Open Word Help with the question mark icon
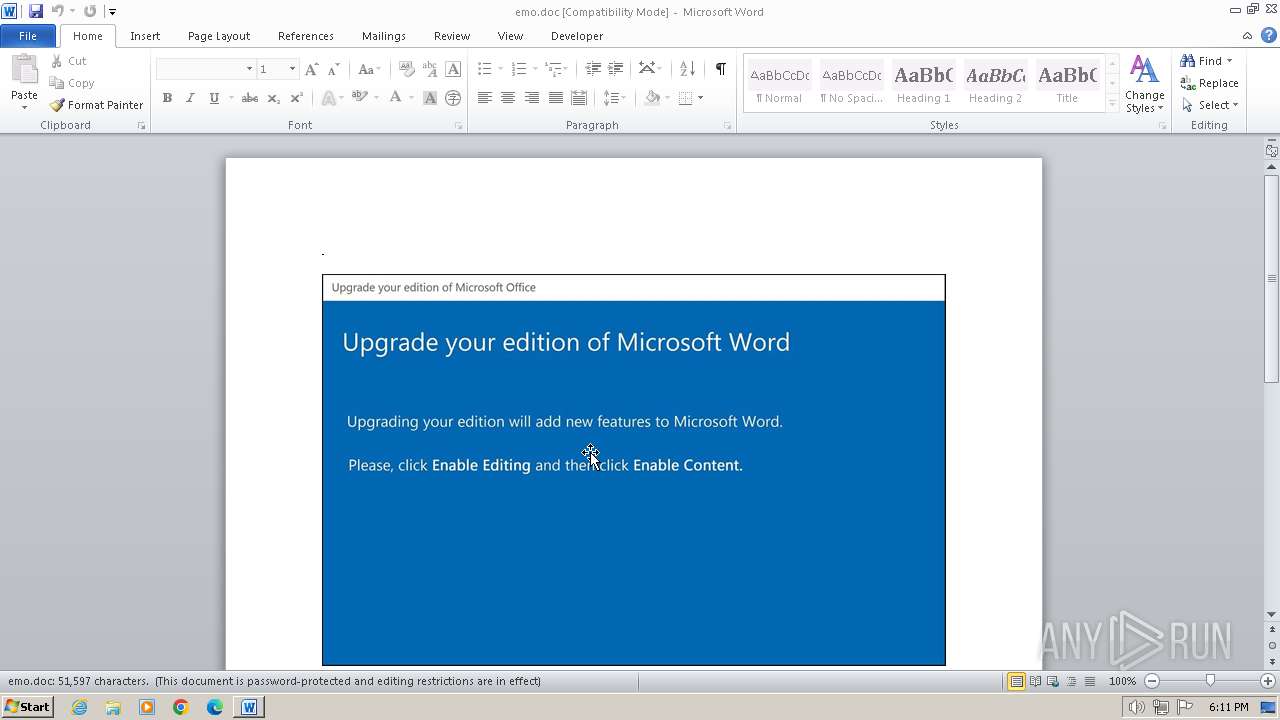The height and width of the screenshot is (720, 1280). pos(1269,36)
